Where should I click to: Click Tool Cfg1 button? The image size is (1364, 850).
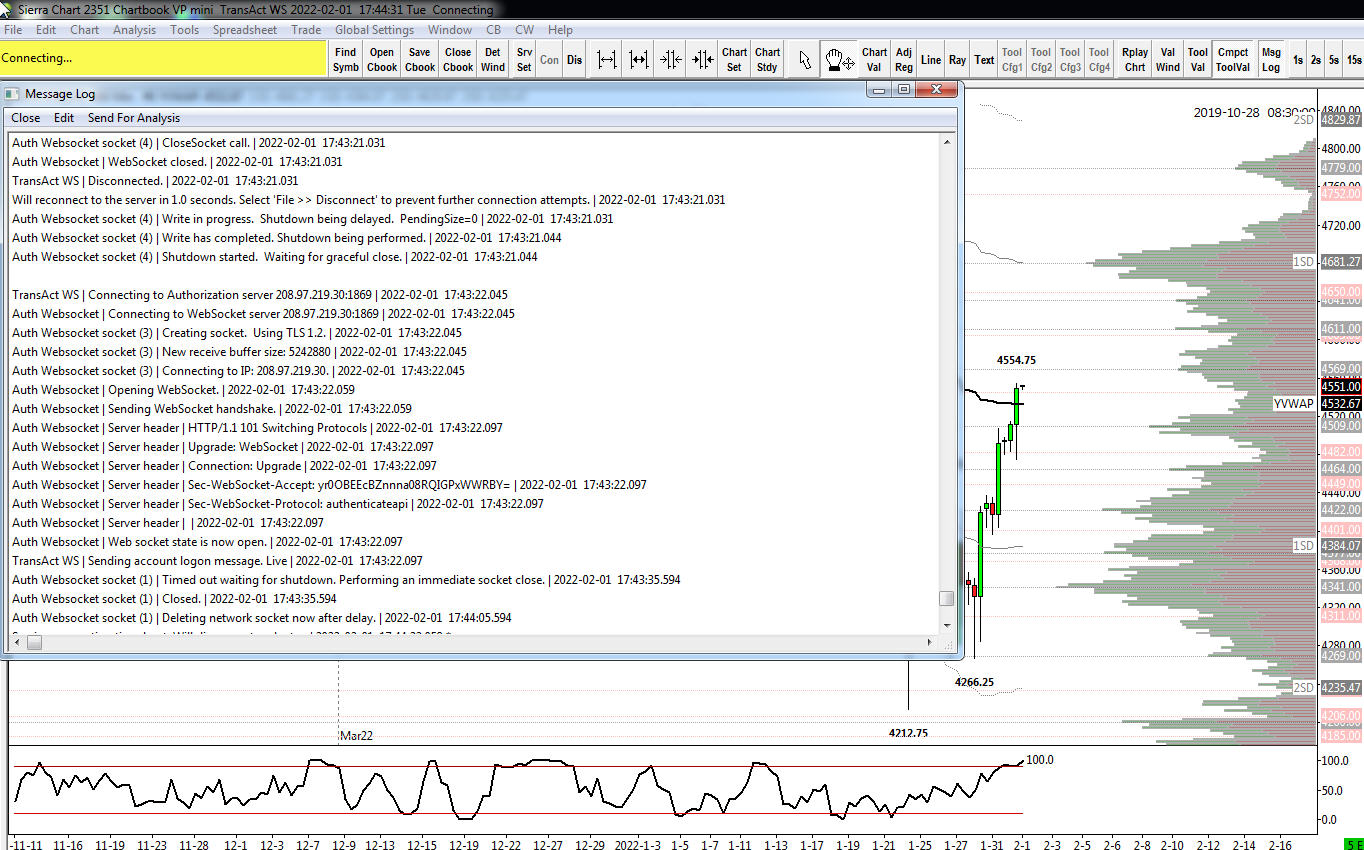click(1012, 60)
